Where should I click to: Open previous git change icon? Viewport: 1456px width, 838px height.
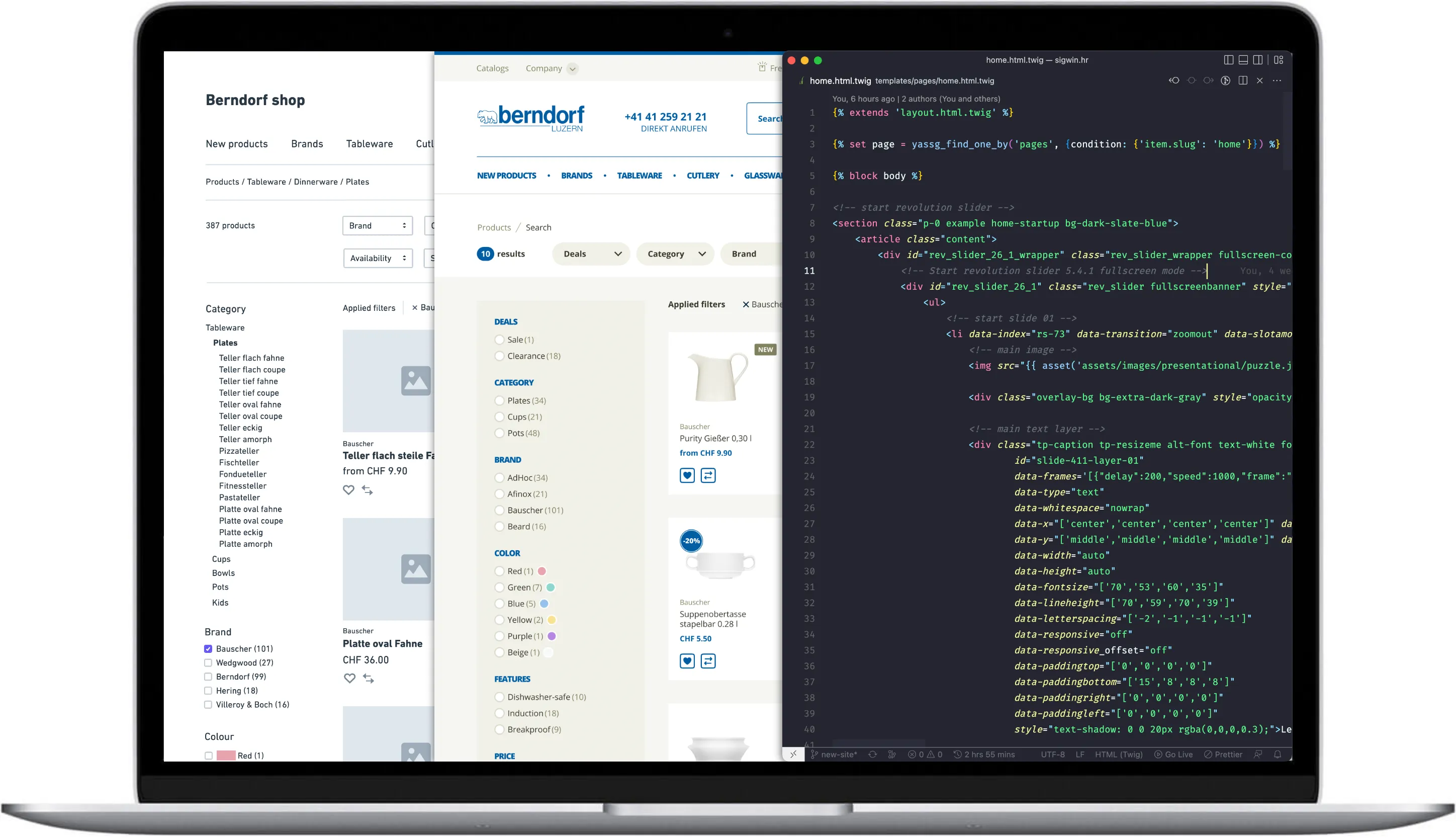point(1173,80)
